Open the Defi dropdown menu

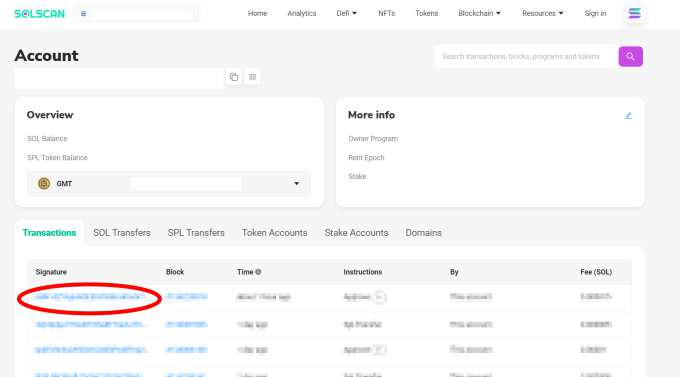[x=346, y=13]
